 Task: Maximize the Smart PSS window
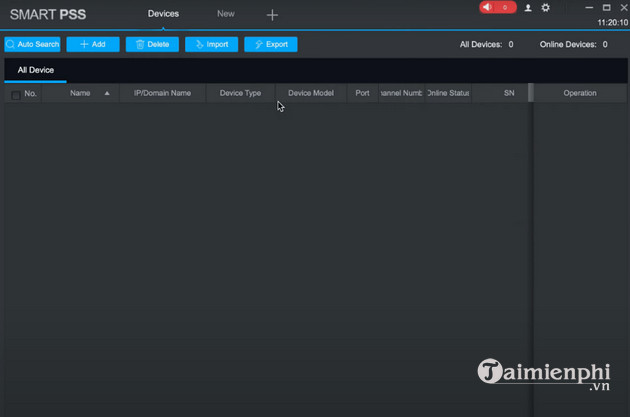pyautogui.click(x=606, y=7)
